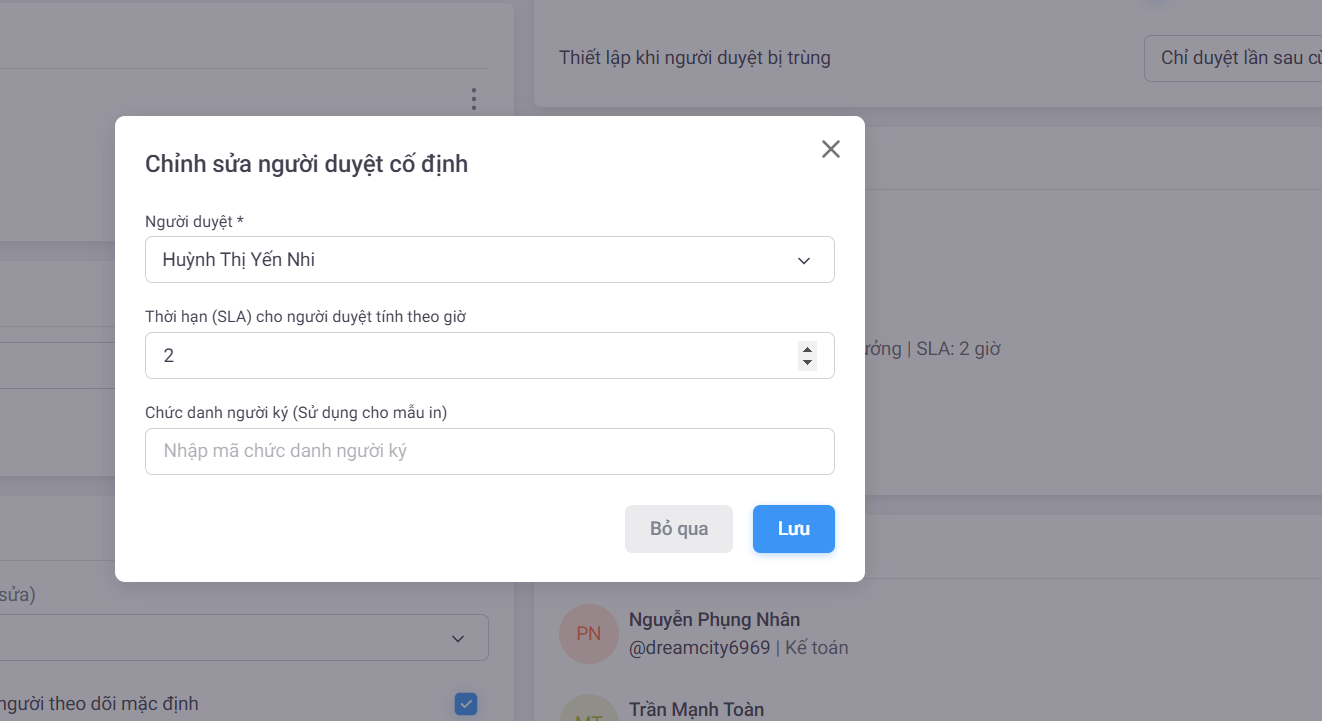Decrease SLA hours with down arrow
Viewport: 1322px width, 721px height.
pos(807,362)
